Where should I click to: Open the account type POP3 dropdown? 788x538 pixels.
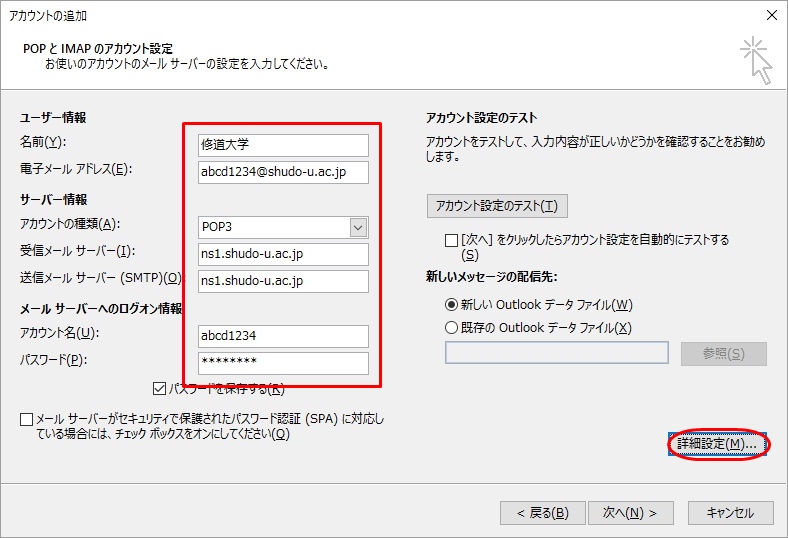[x=358, y=227]
